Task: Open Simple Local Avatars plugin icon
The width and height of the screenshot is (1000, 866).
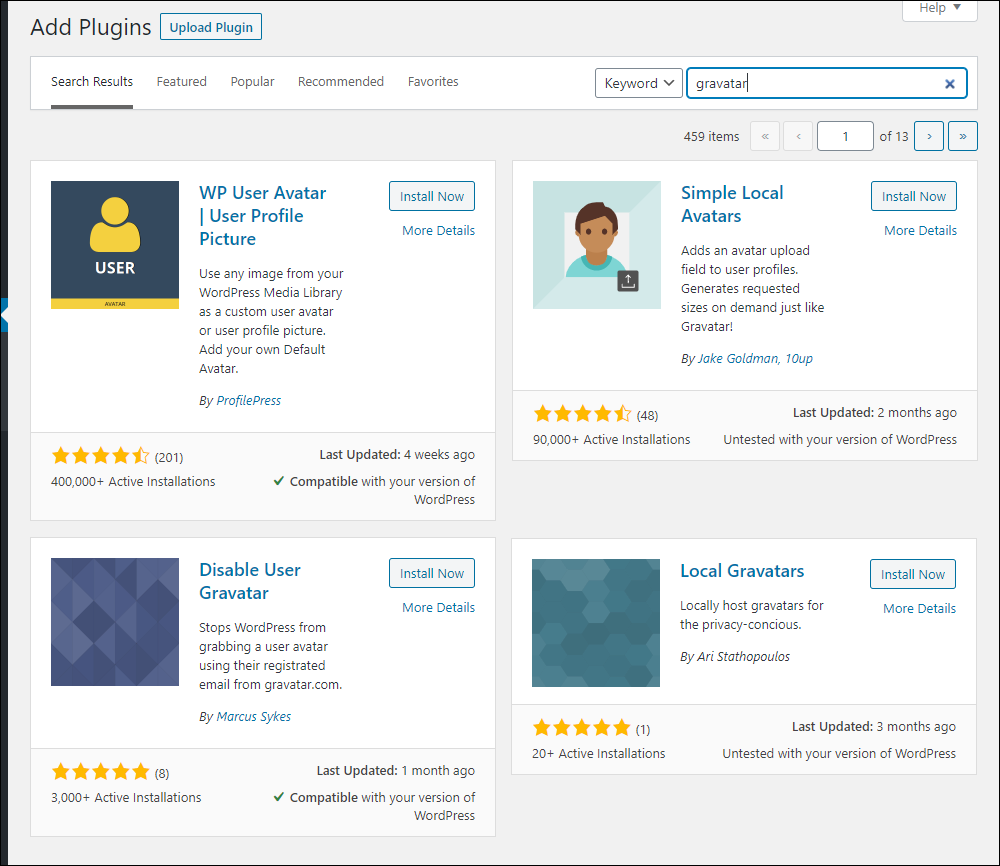Action: coord(597,245)
